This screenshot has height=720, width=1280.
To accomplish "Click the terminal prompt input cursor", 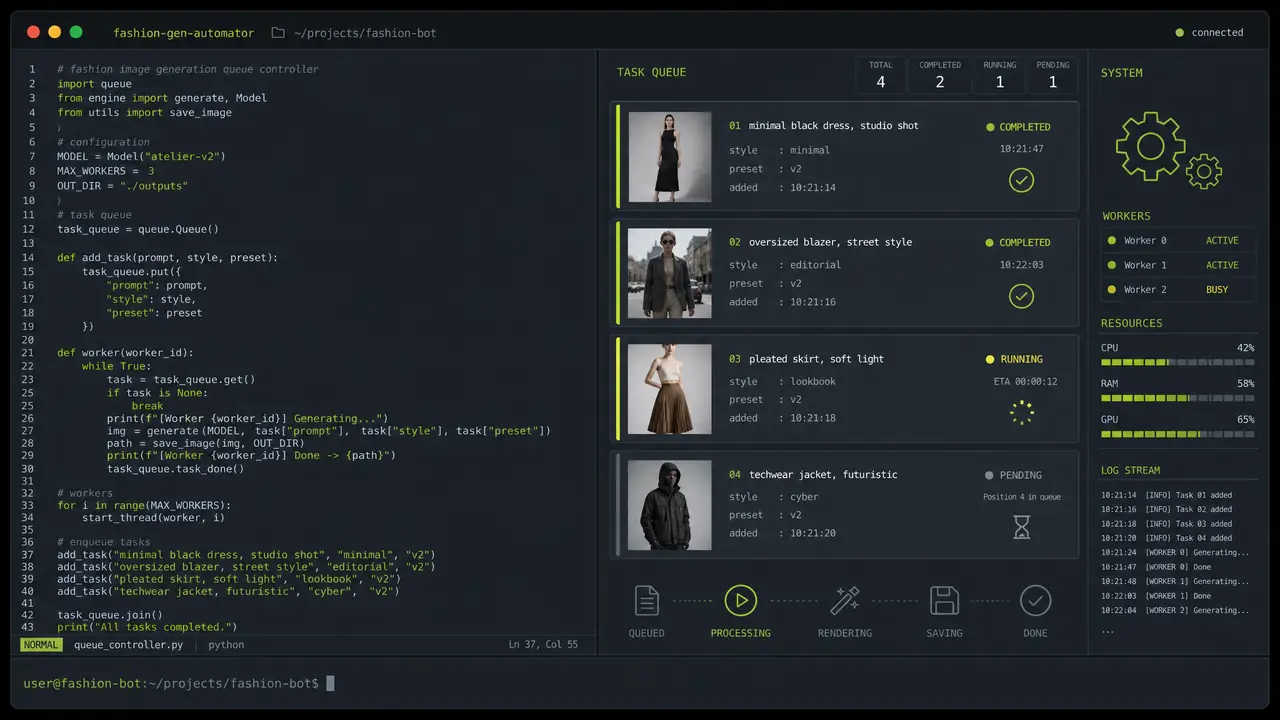I will 331,683.
